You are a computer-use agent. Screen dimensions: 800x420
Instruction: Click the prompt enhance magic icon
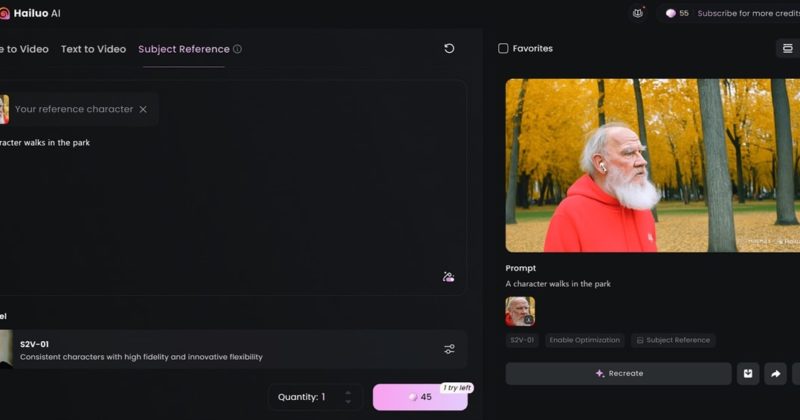(449, 277)
